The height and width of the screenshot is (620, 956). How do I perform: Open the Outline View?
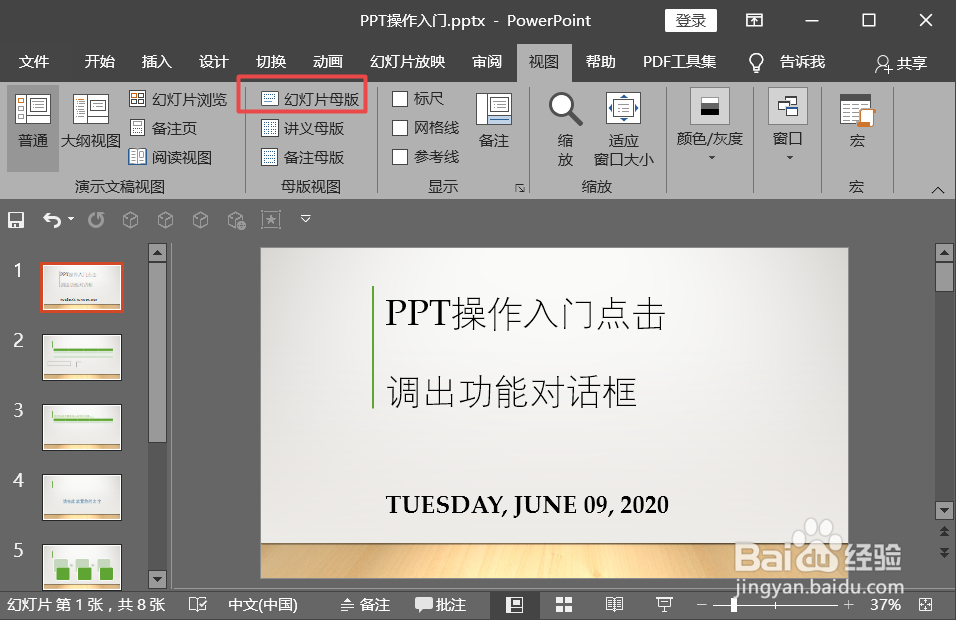tap(91, 122)
